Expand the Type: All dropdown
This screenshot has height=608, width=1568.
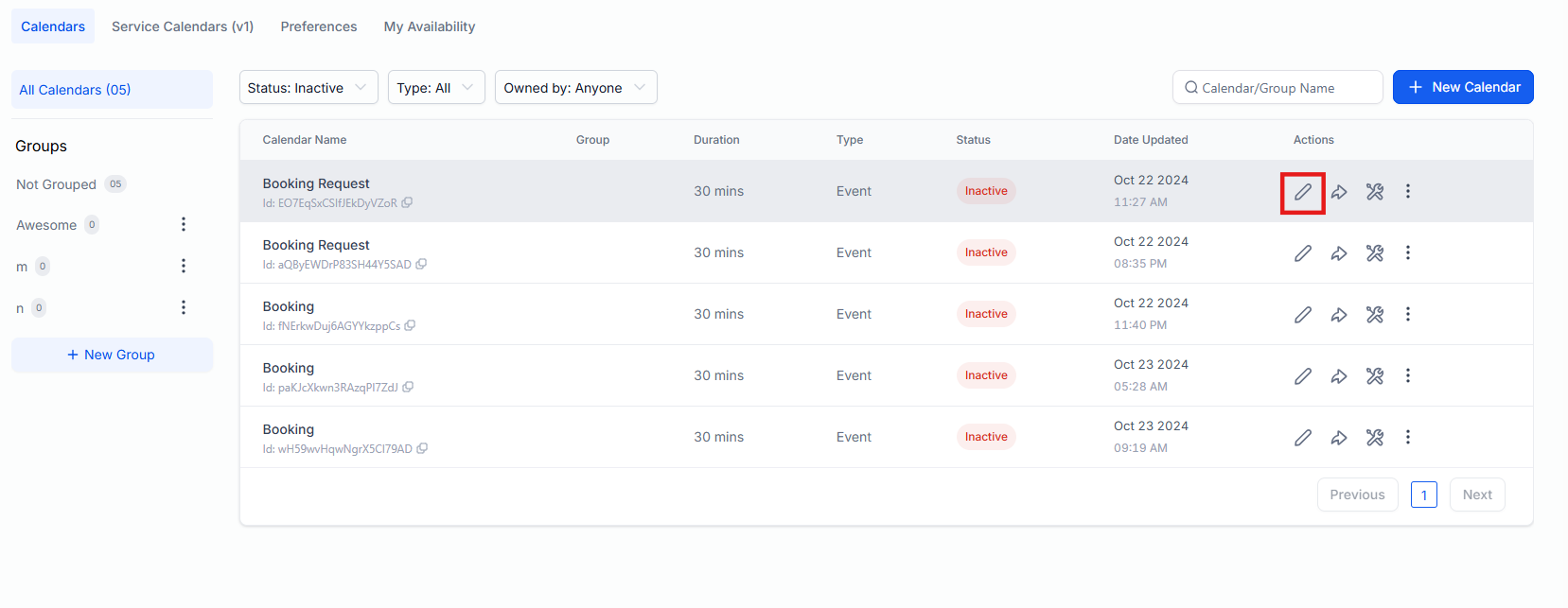[435, 88]
